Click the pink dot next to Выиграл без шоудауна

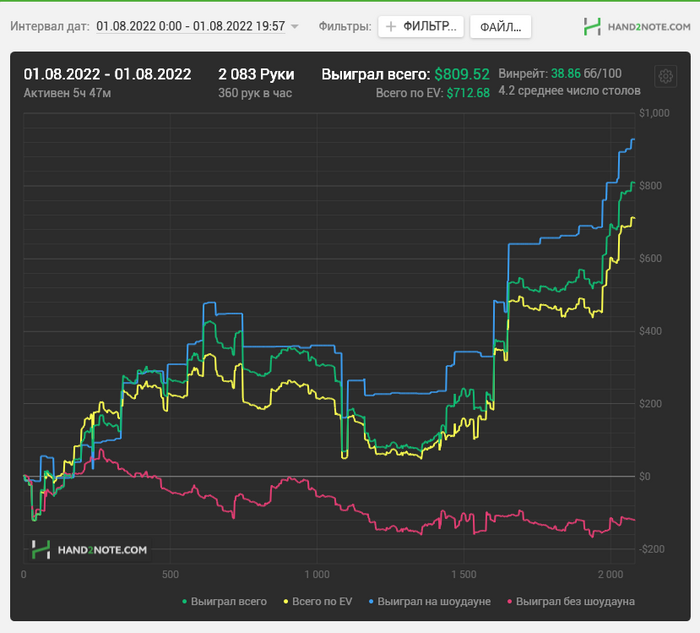click(510, 602)
